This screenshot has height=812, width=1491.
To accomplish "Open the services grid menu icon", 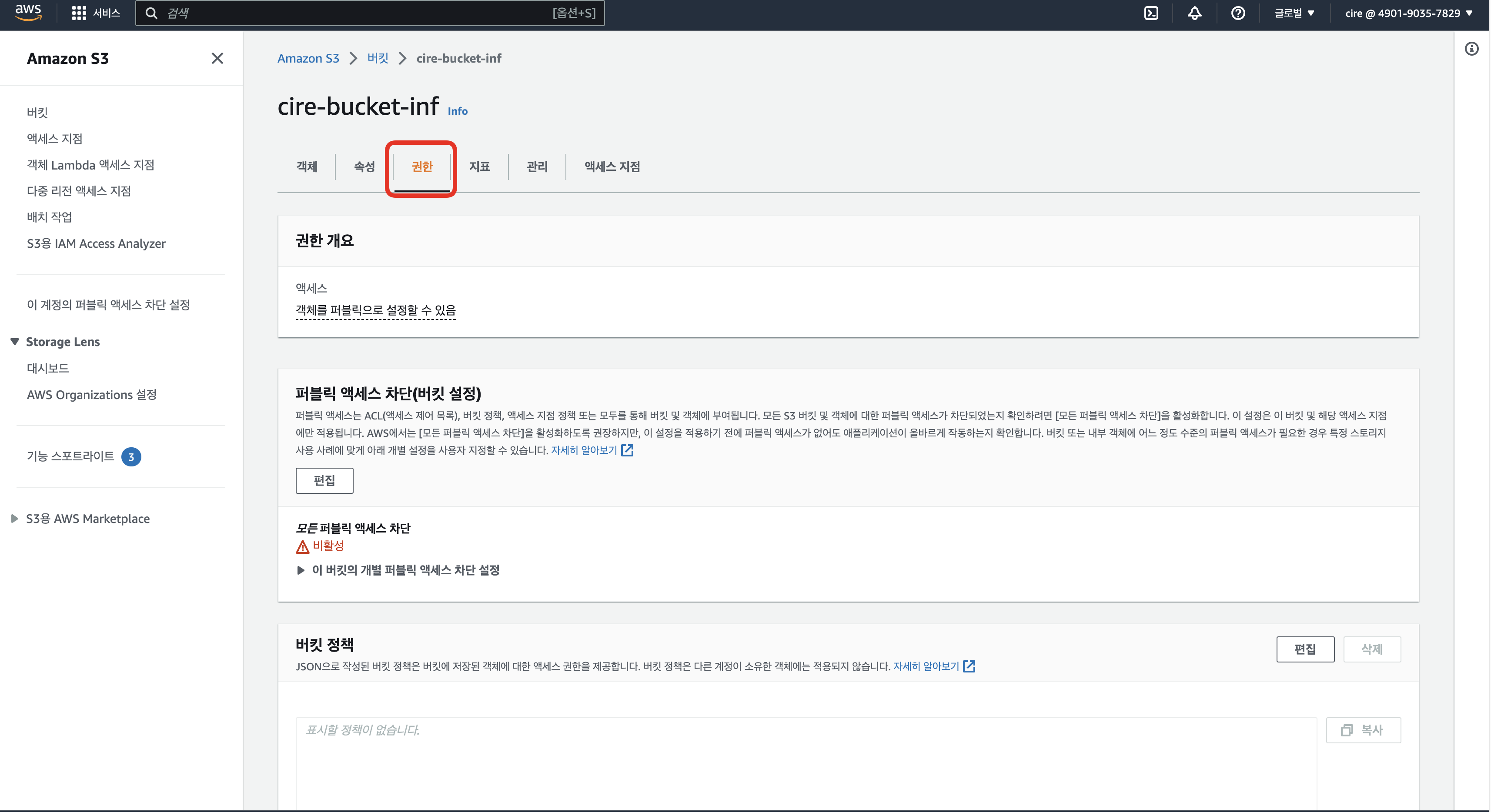I will [x=79, y=13].
